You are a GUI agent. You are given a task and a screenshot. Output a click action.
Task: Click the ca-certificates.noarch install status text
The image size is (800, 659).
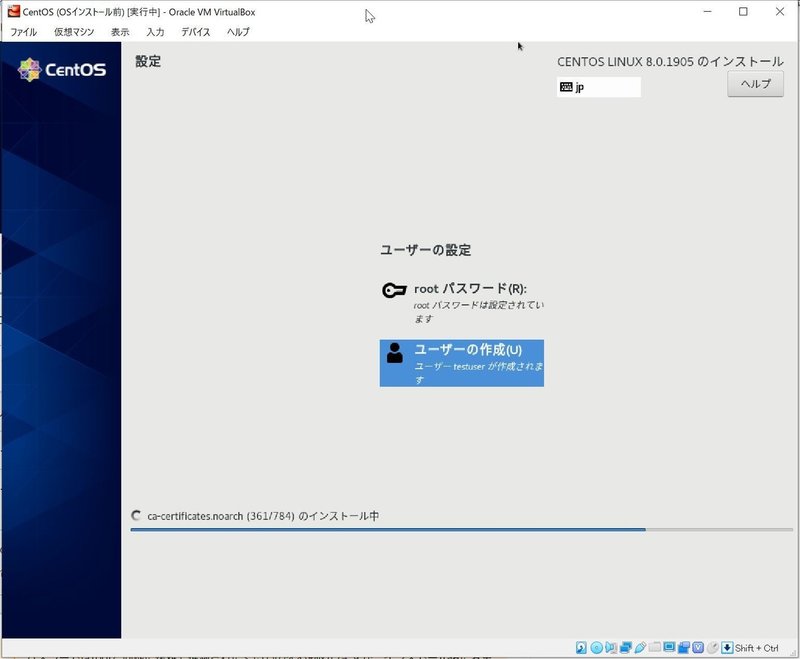(x=263, y=516)
